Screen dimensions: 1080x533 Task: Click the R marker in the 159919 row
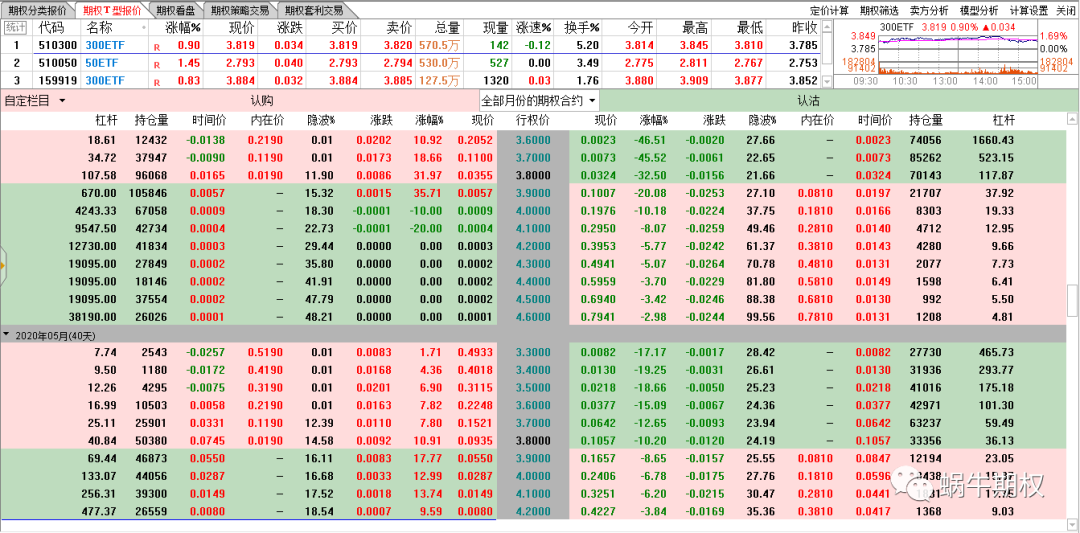pos(157,81)
